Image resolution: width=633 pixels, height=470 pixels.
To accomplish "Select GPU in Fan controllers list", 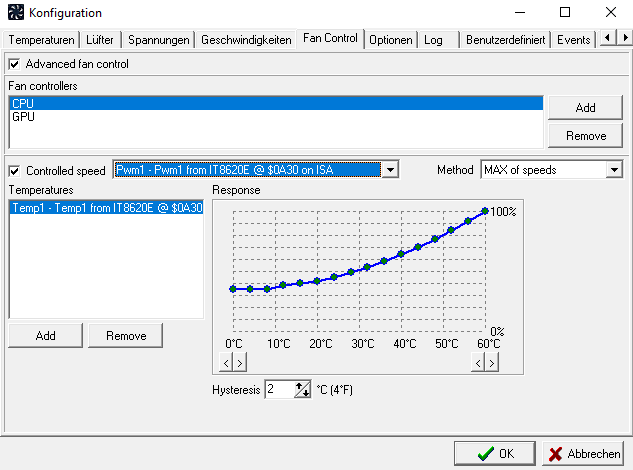I will (x=276, y=117).
